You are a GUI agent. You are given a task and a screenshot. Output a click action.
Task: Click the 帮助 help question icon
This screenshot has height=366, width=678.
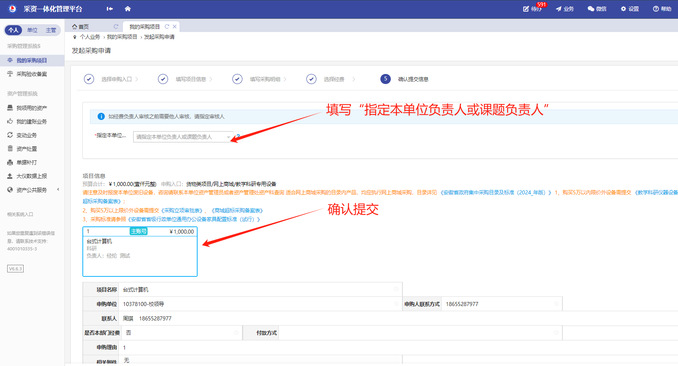pos(656,9)
